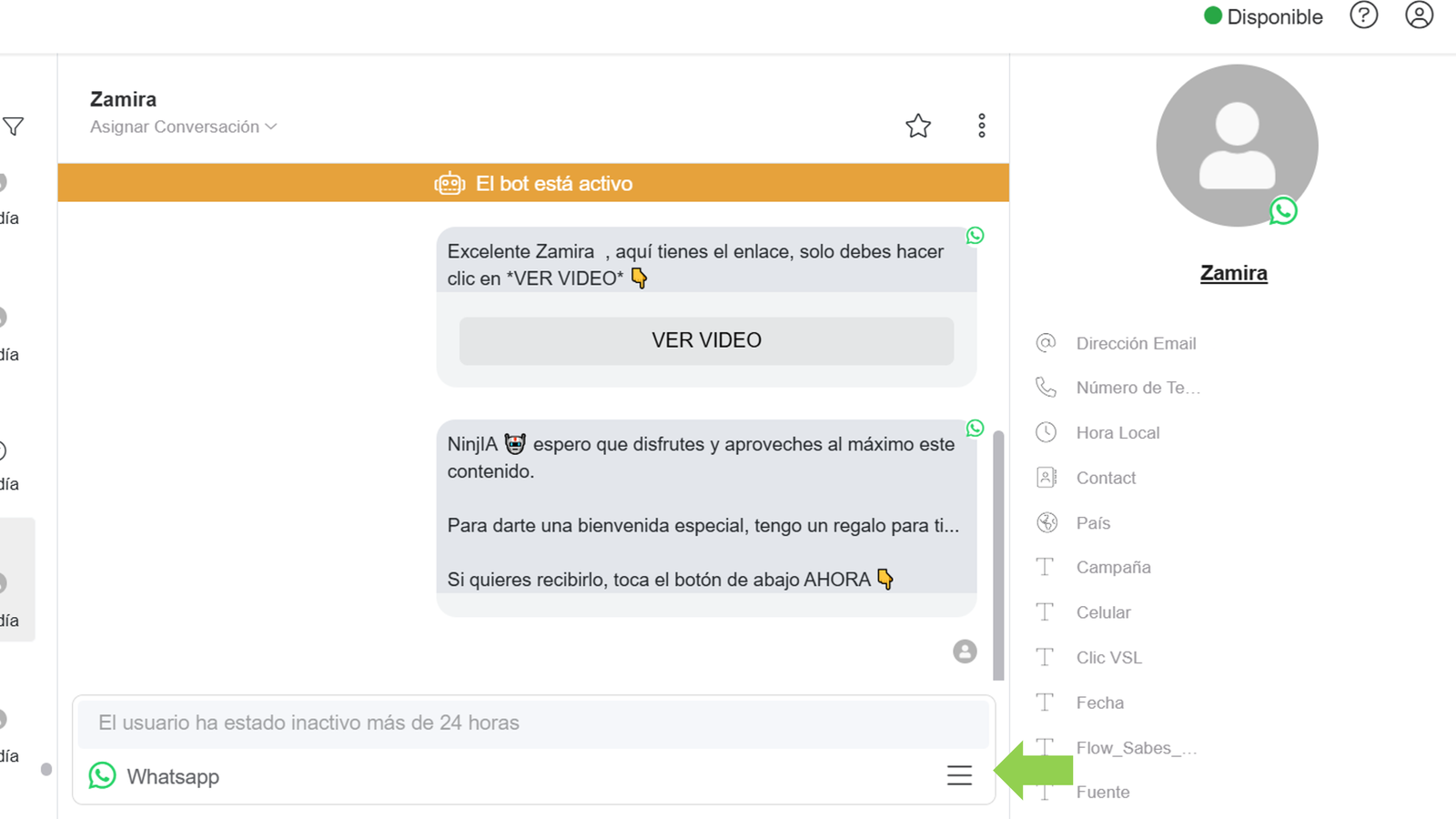1456x819 pixels.
Task: Click the robot icon in bot banner
Action: coord(450,184)
